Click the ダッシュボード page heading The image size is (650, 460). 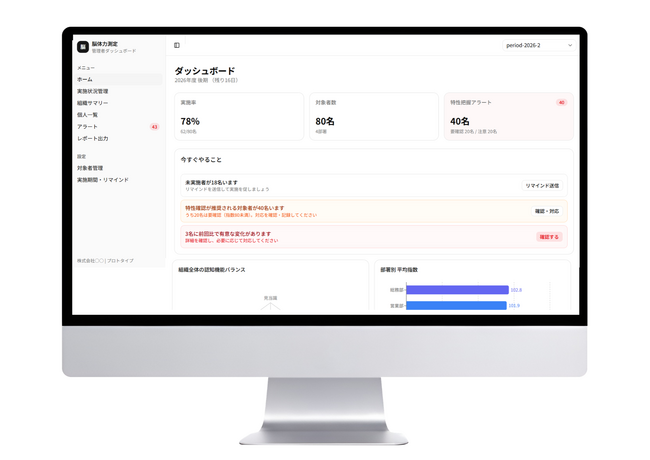[x=205, y=71]
